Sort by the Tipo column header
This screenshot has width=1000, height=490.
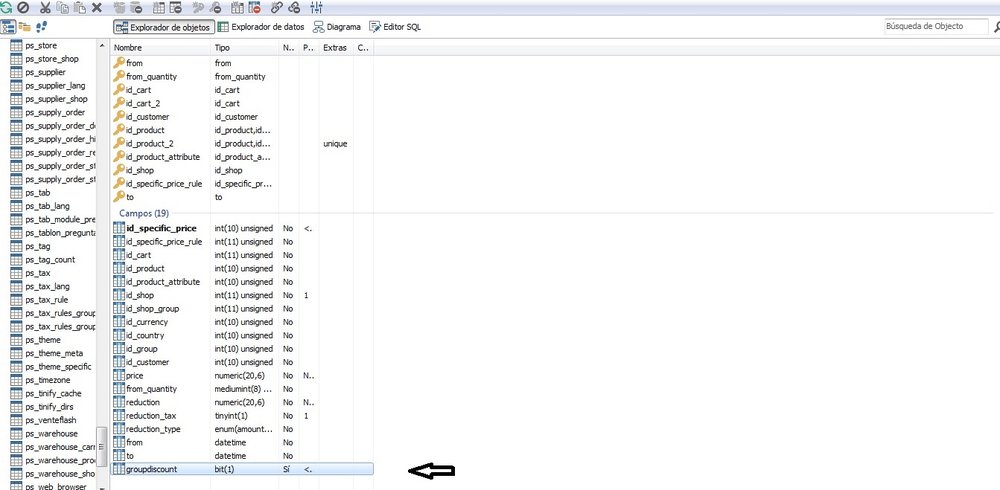[x=246, y=48]
